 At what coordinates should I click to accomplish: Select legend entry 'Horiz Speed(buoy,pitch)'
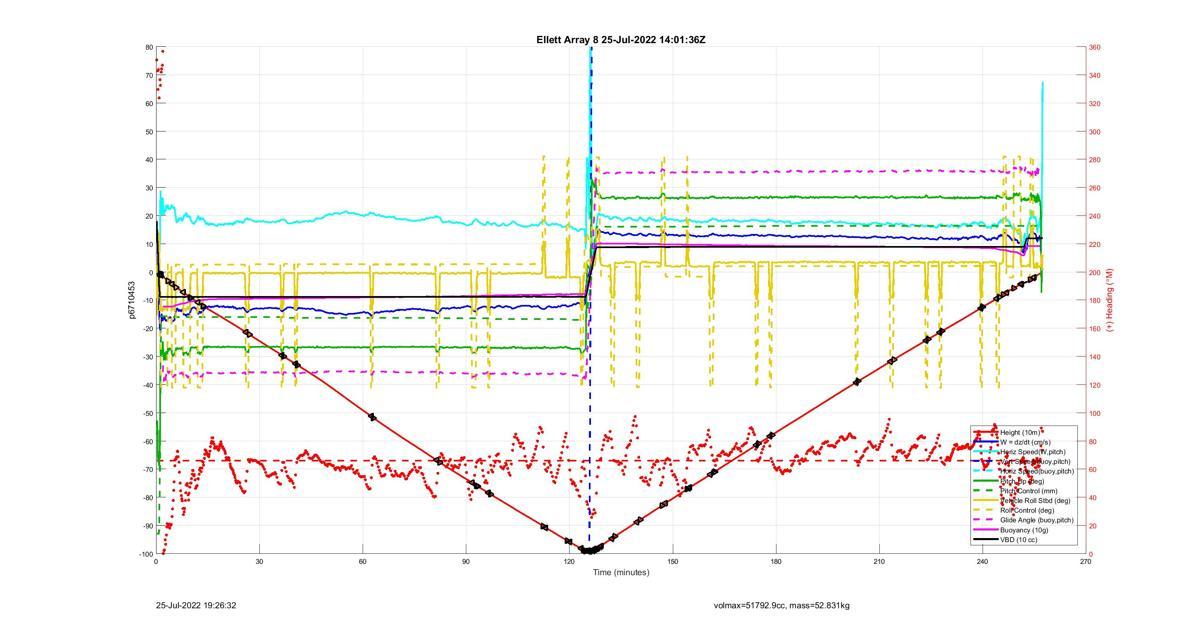pos(1038,471)
